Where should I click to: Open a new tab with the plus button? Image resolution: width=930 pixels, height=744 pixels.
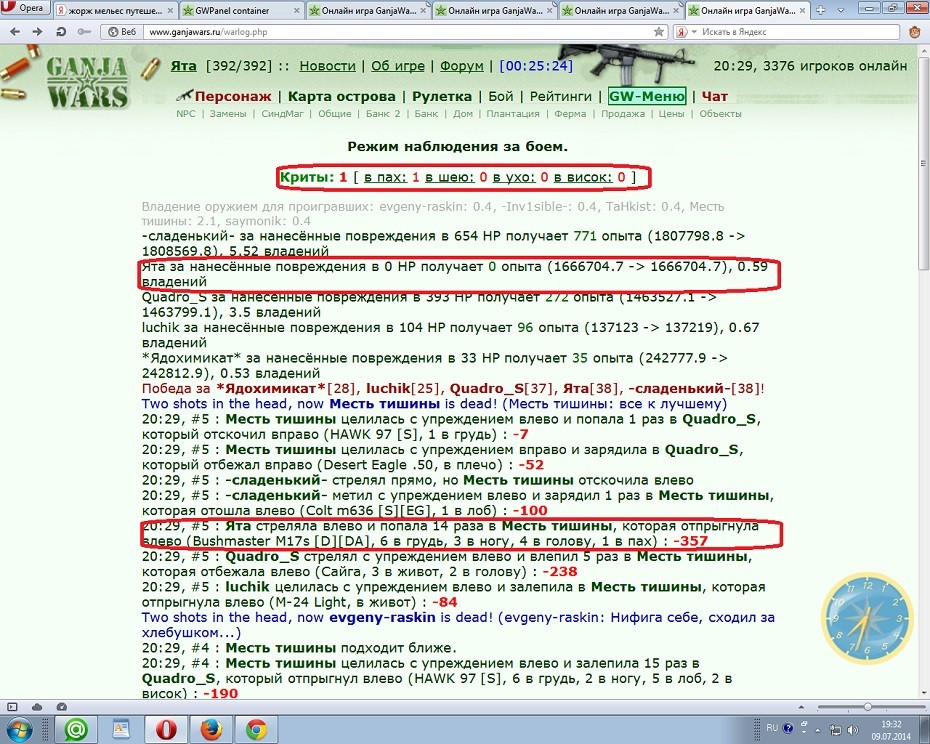click(821, 10)
